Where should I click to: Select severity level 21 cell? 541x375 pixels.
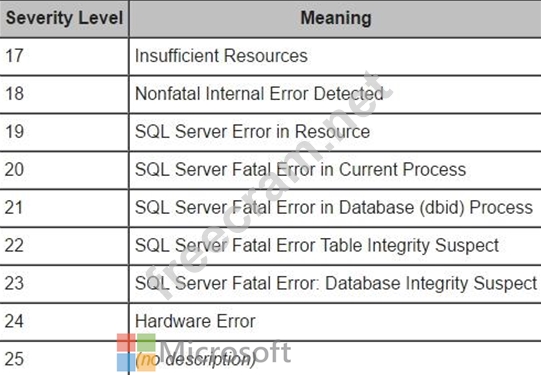click(64, 208)
